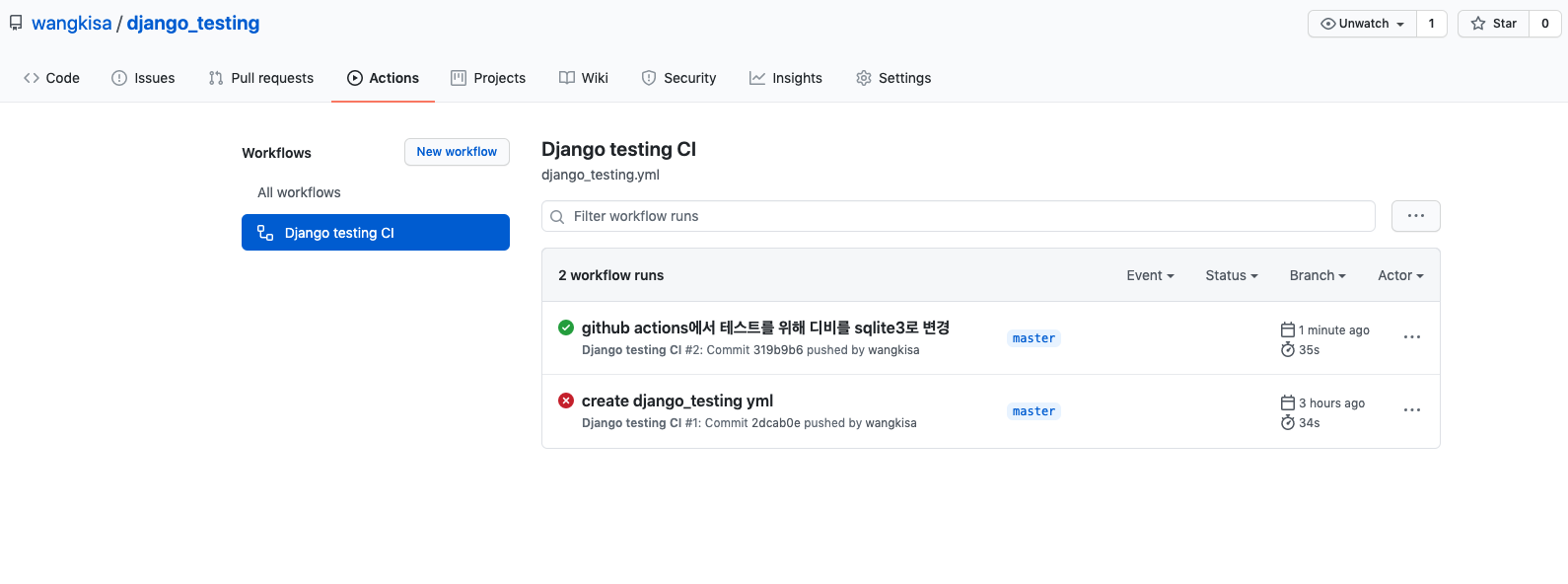Open the wangkisa owner link
The width and height of the screenshot is (1568, 584).
[72, 23]
